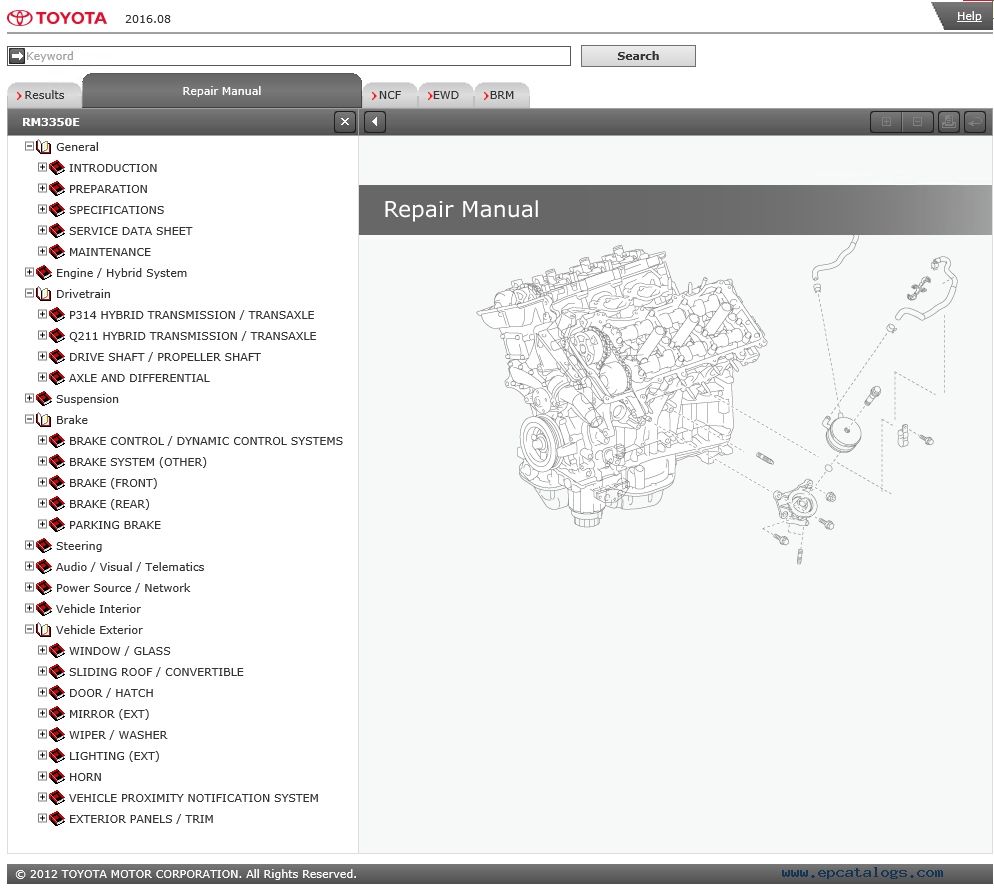Viewport: 994px width, 889px height.
Task: Click the book icon beside HORN
Action: [x=57, y=777]
